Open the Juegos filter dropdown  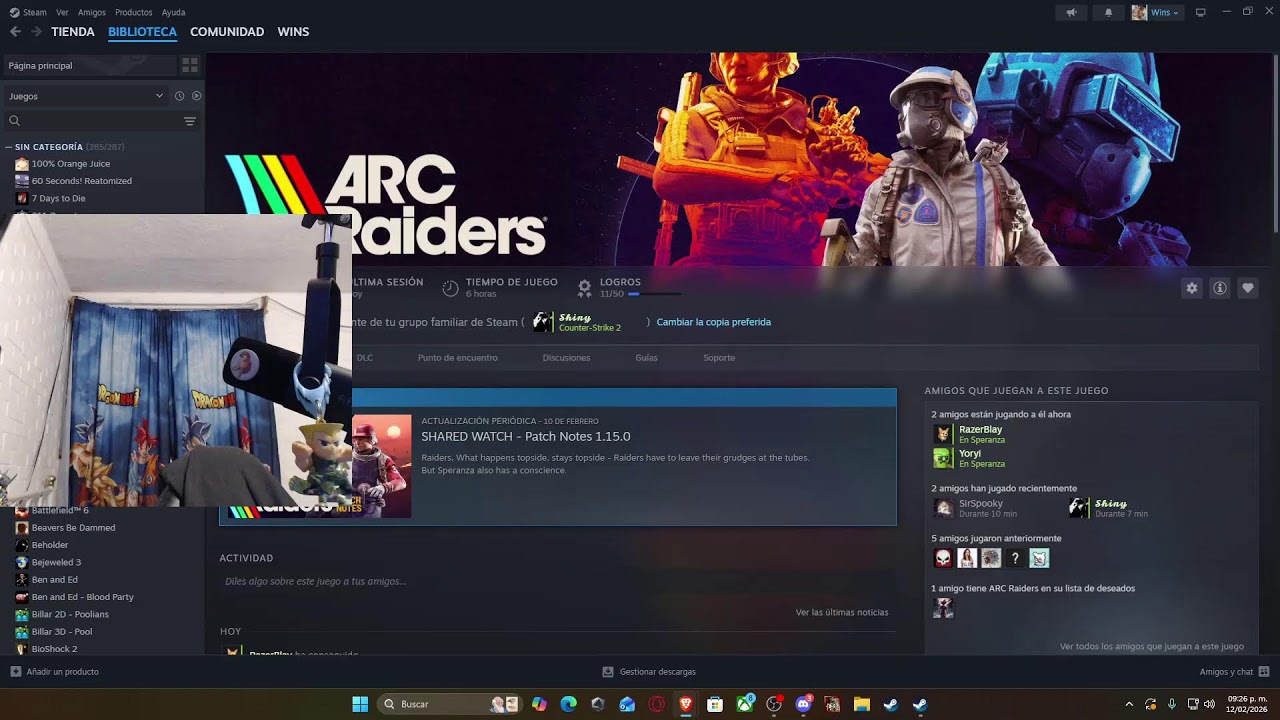86,96
